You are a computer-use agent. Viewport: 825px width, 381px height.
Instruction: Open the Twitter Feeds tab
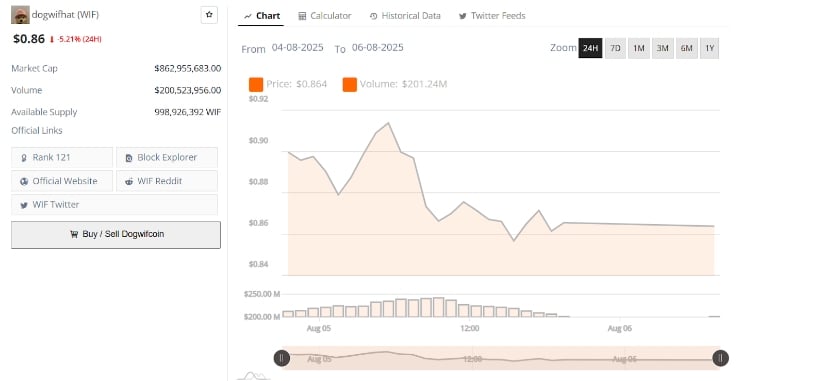click(x=492, y=16)
